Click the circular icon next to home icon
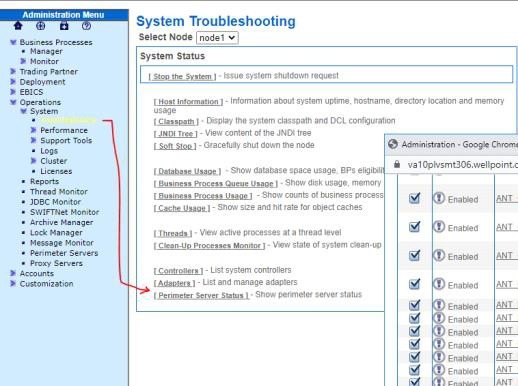This screenshot has height=386, width=518. click(41, 26)
